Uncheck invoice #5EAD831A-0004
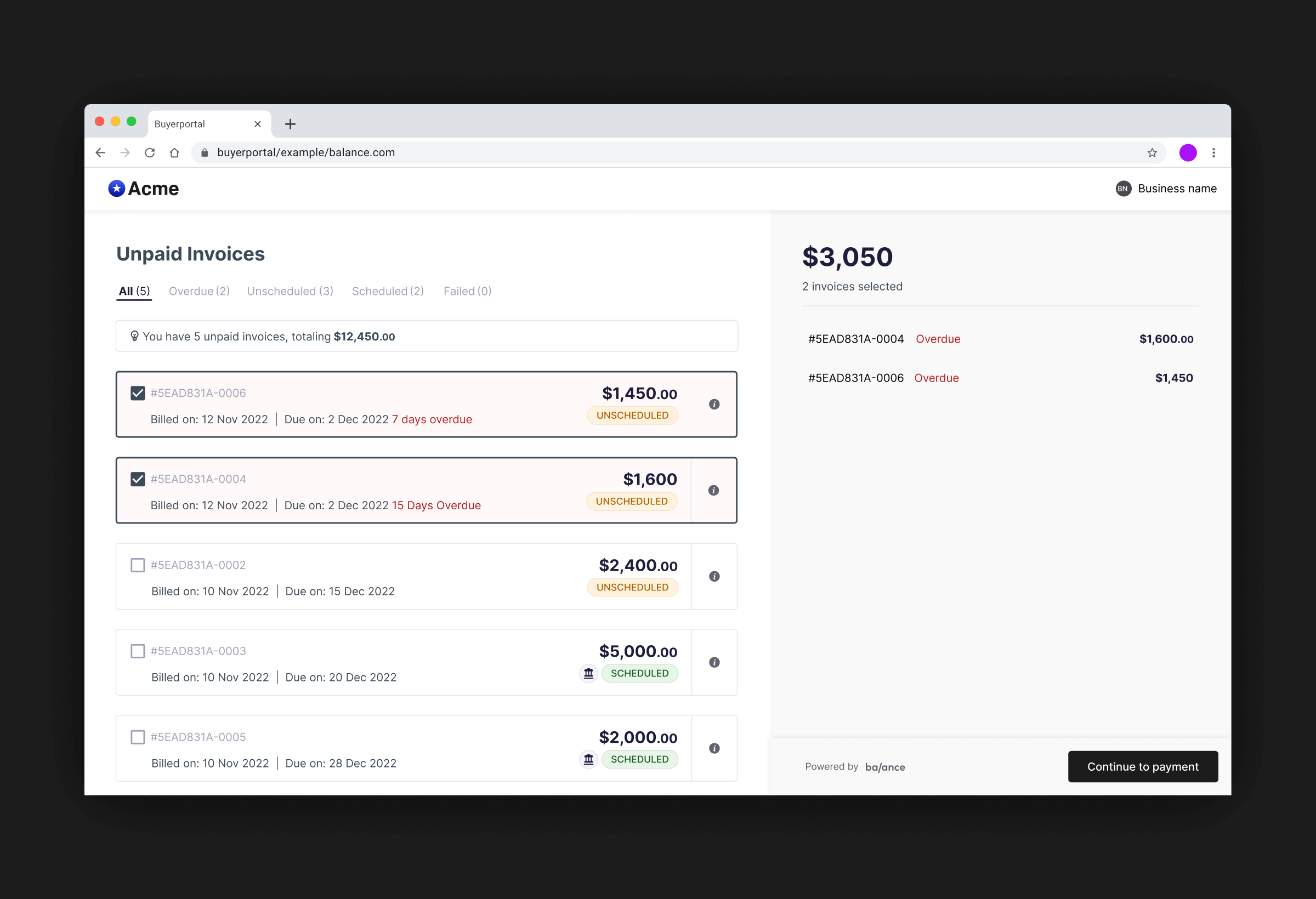This screenshot has height=899, width=1316. tap(137, 479)
